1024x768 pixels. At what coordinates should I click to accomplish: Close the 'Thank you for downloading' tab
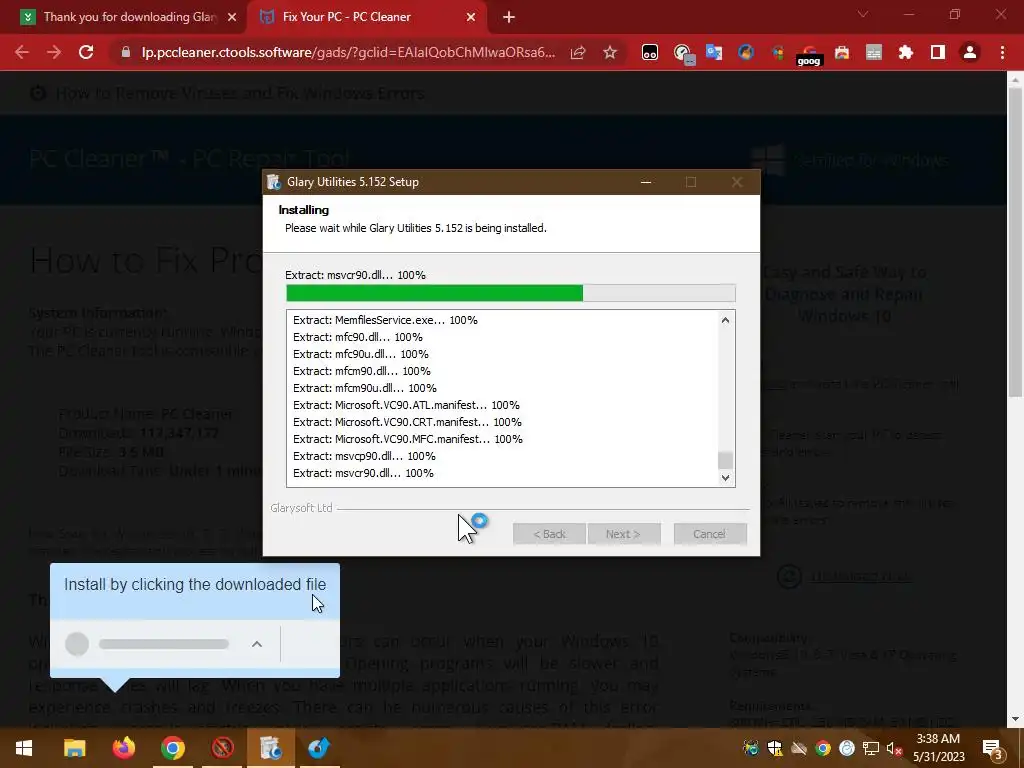232,18
